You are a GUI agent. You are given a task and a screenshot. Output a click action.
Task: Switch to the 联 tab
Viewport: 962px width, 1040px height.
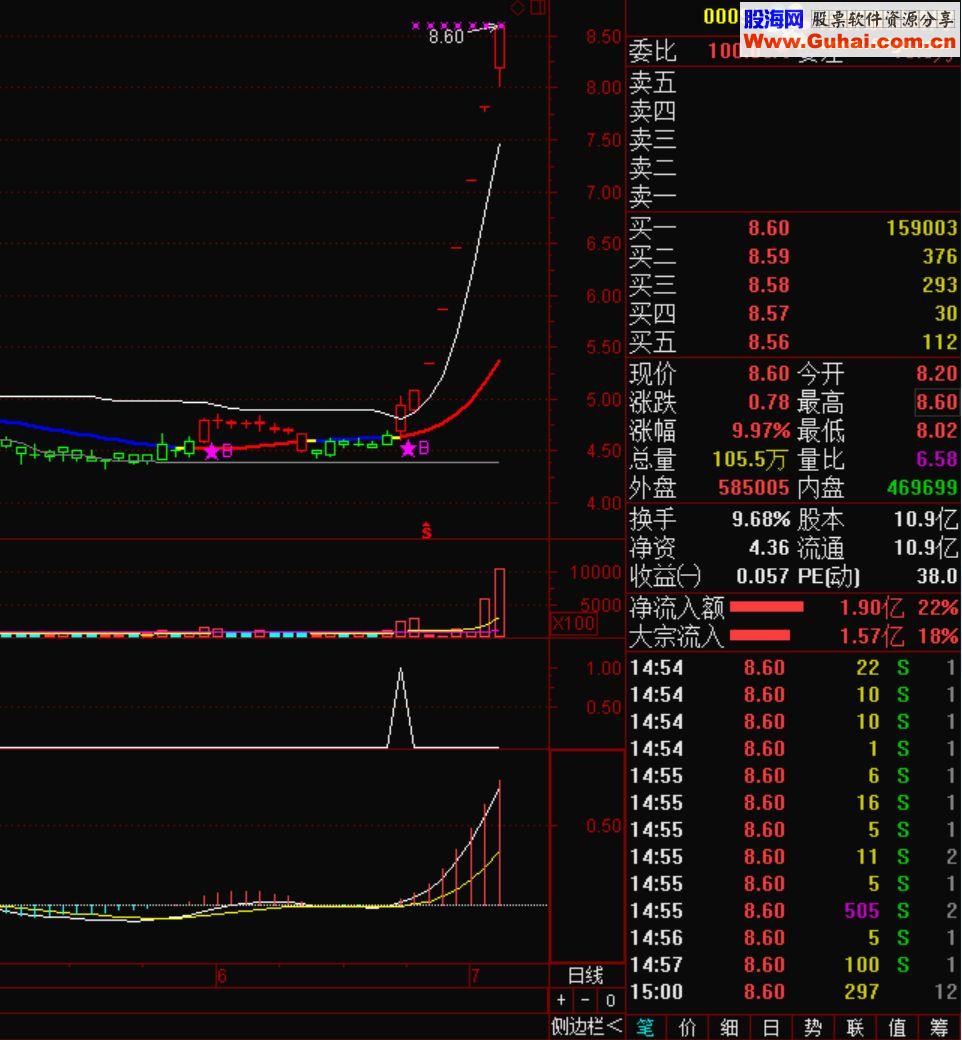pyautogui.click(x=855, y=1027)
